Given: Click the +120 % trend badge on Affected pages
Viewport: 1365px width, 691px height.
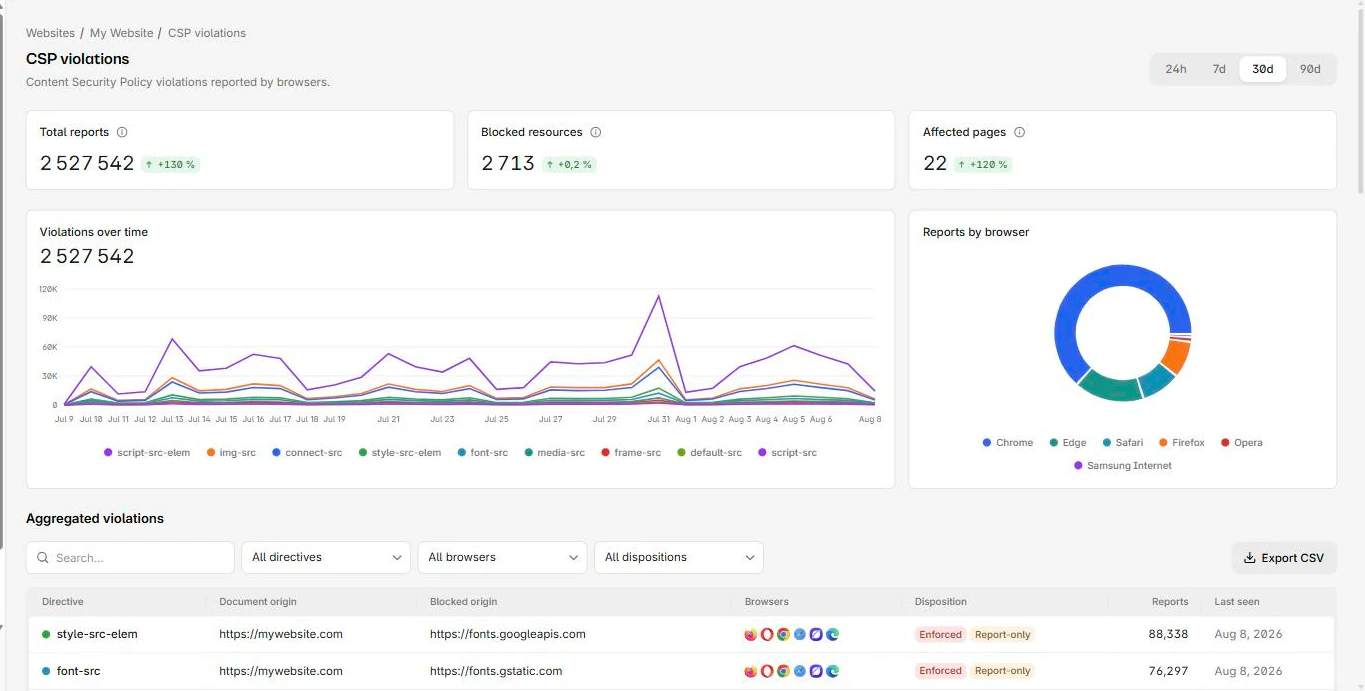Looking at the screenshot, I should 982,164.
